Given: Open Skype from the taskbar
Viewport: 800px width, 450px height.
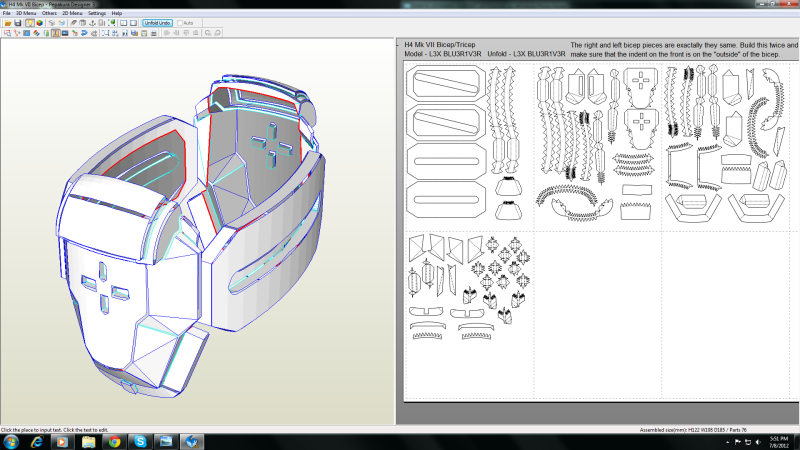Looking at the screenshot, I should [x=140, y=442].
